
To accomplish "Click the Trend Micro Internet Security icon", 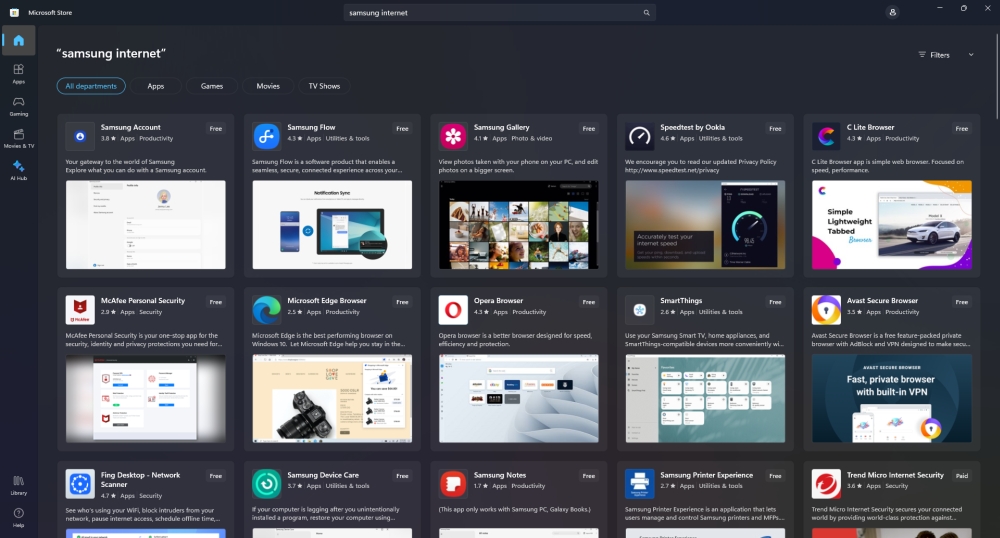I will [826, 484].
